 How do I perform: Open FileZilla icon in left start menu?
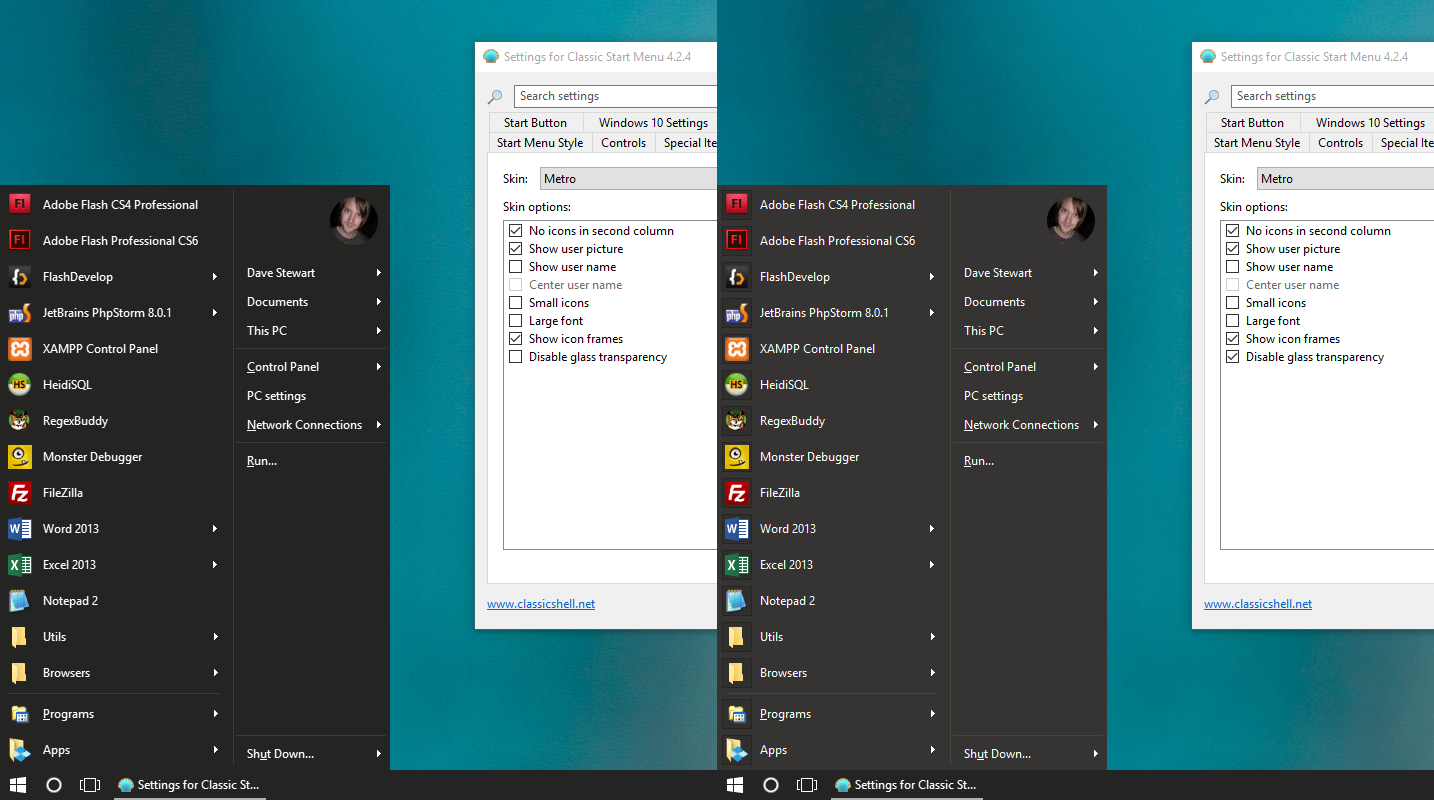pyautogui.click(x=19, y=493)
